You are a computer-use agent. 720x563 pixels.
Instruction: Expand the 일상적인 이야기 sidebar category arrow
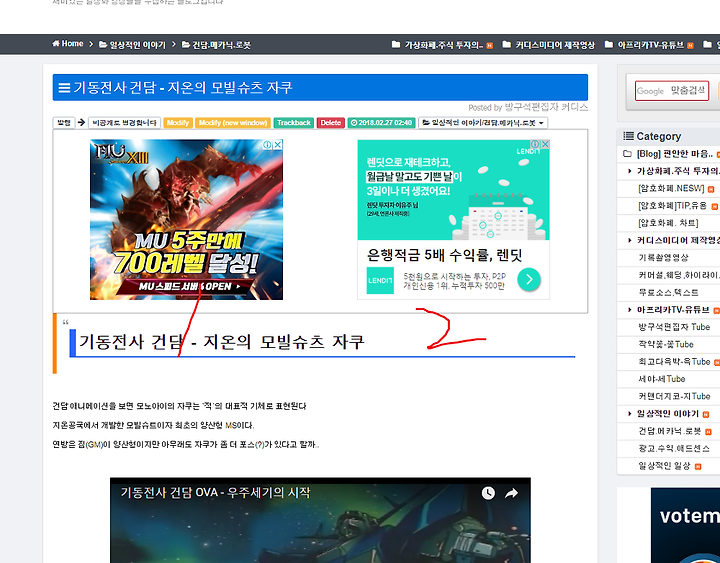(630, 414)
